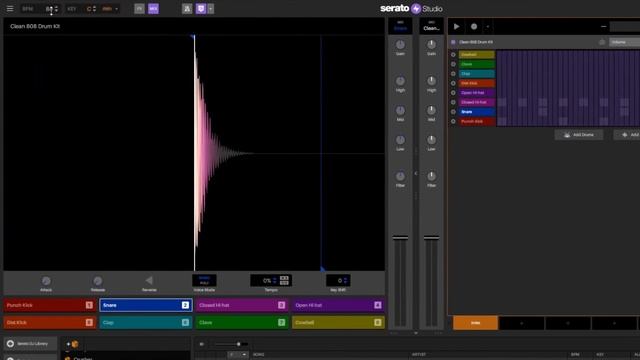
Task: Select the Open Hi-hat pad
Action: (x=338, y=305)
